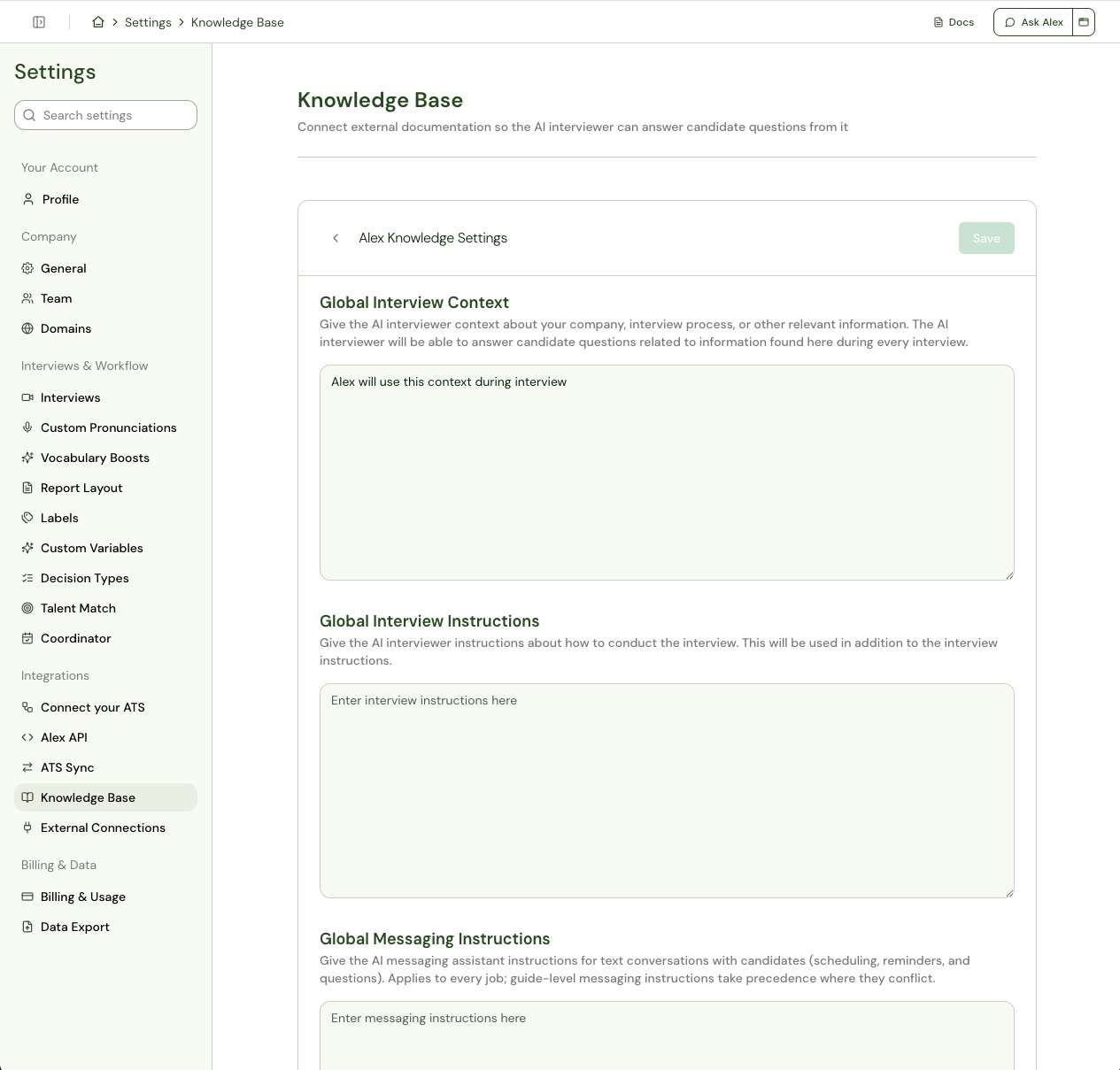The image size is (1120, 1070).
Task: Click the Save button
Action: (986, 238)
